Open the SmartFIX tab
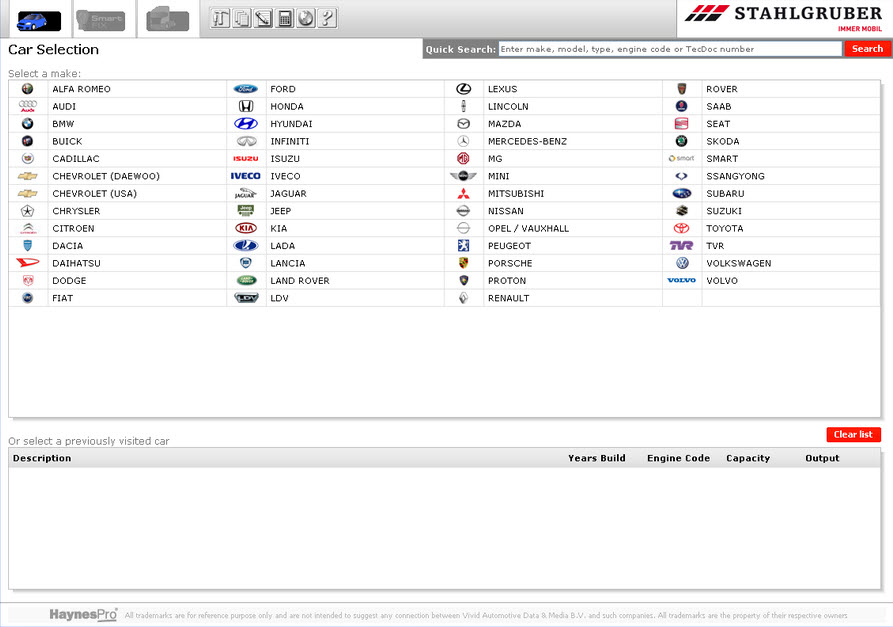Viewport: 893px width, 627px height. (x=101, y=21)
